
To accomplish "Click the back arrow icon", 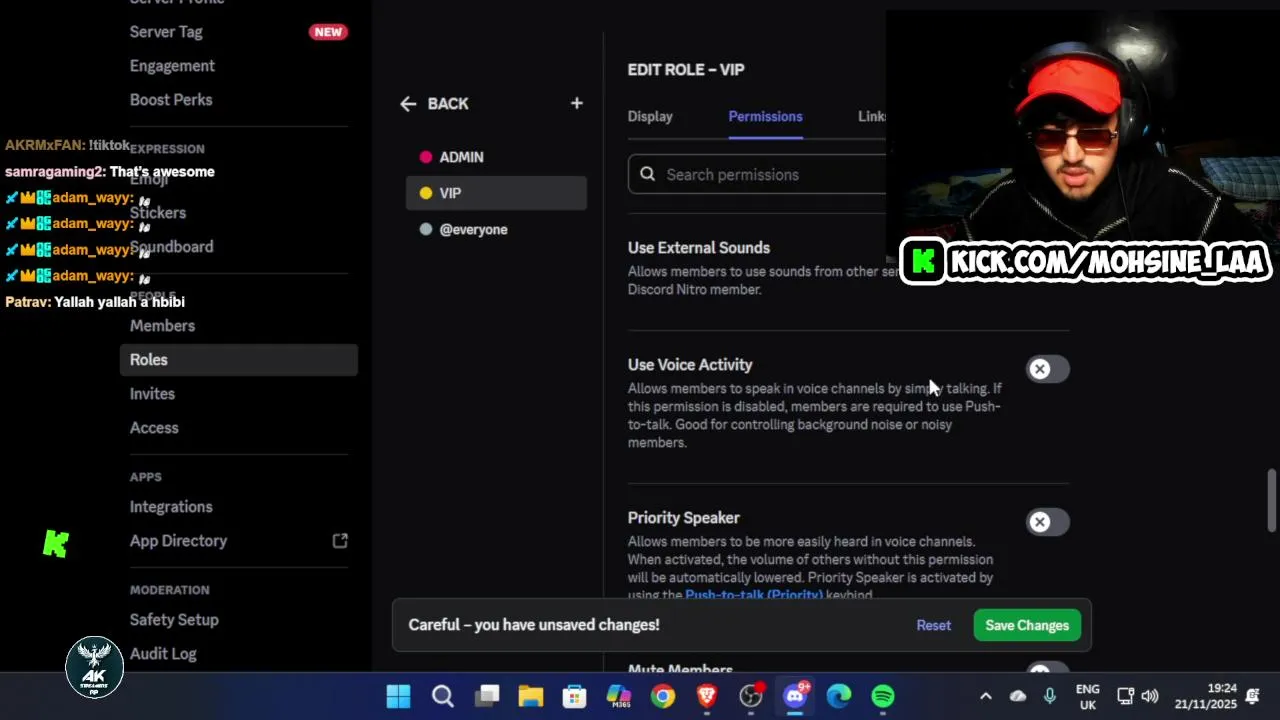I will (408, 104).
